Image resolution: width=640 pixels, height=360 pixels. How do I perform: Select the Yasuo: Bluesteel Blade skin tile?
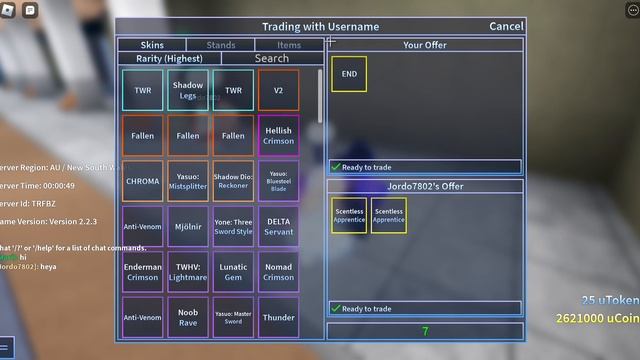coord(278,181)
